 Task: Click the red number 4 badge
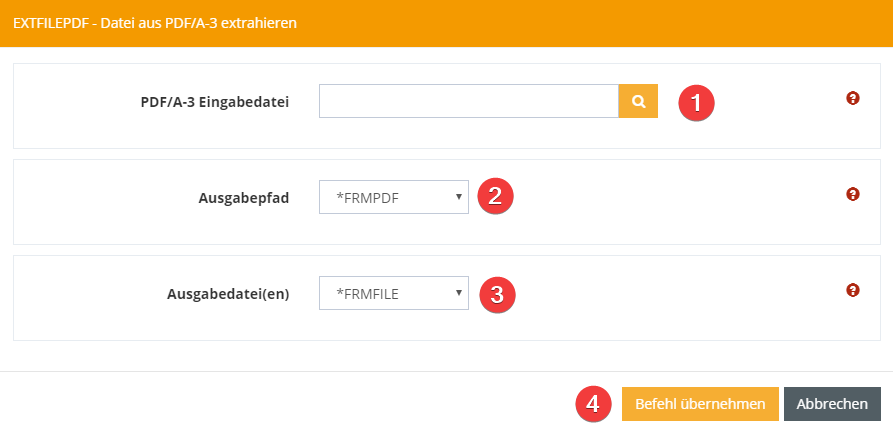coord(593,404)
